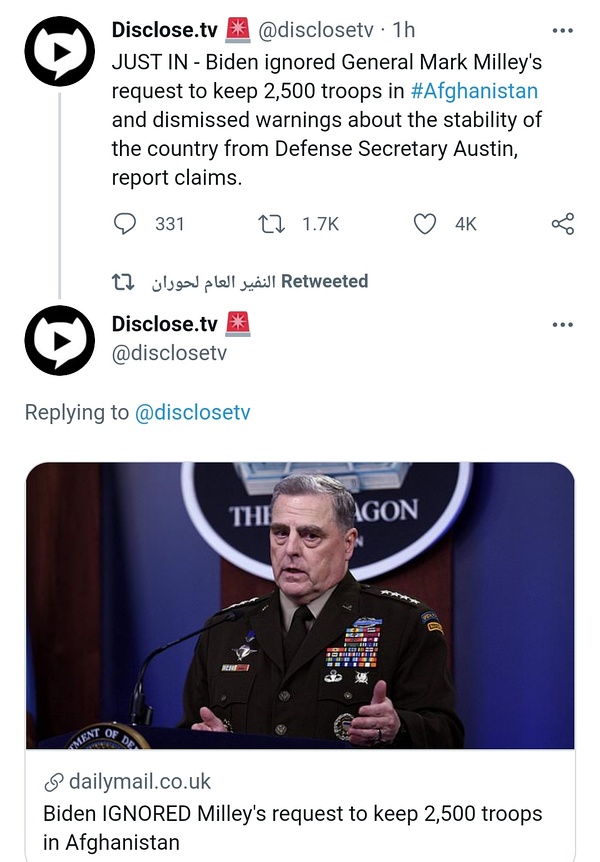View the 1.7K retweet count
The image size is (600, 862).
[320, 224]
